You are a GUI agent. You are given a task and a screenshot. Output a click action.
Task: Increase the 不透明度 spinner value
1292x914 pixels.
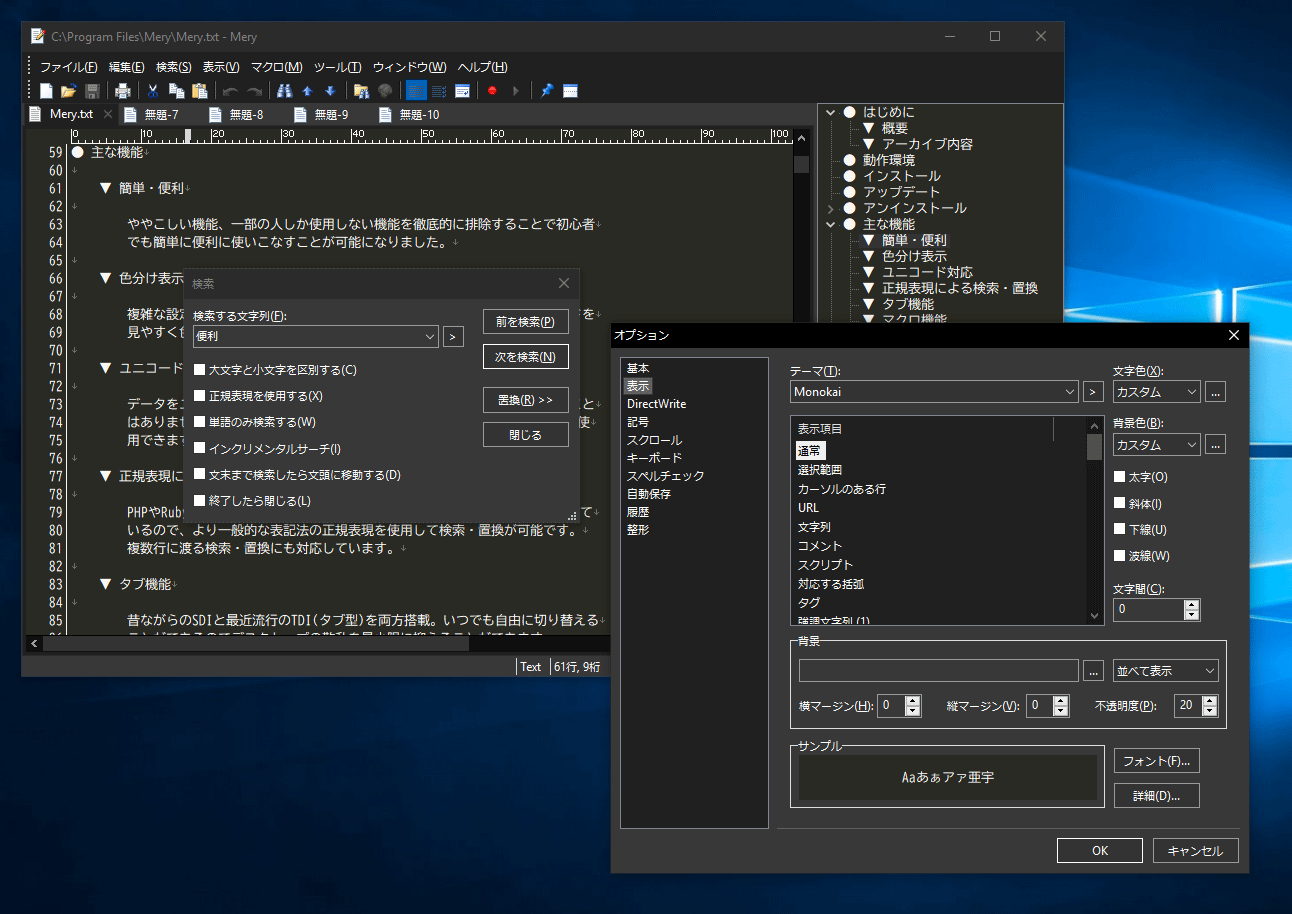pyautogui.click(x=1210, y=700)
